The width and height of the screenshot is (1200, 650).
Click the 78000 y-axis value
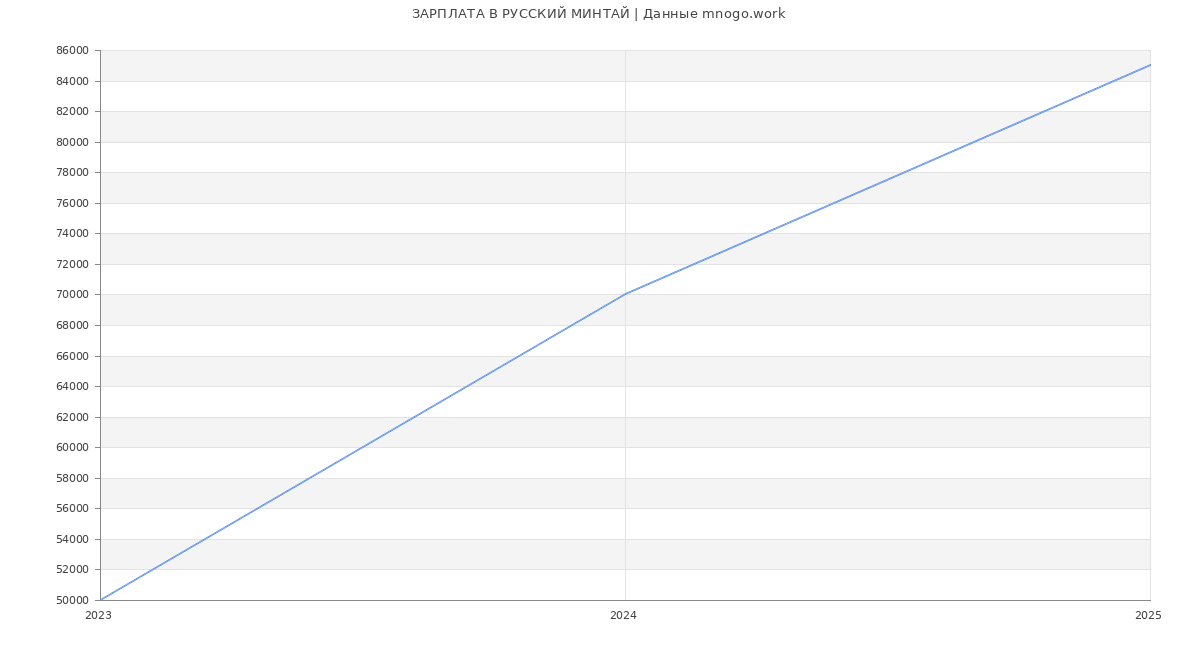pyautogui.click(x=72, y=172)
